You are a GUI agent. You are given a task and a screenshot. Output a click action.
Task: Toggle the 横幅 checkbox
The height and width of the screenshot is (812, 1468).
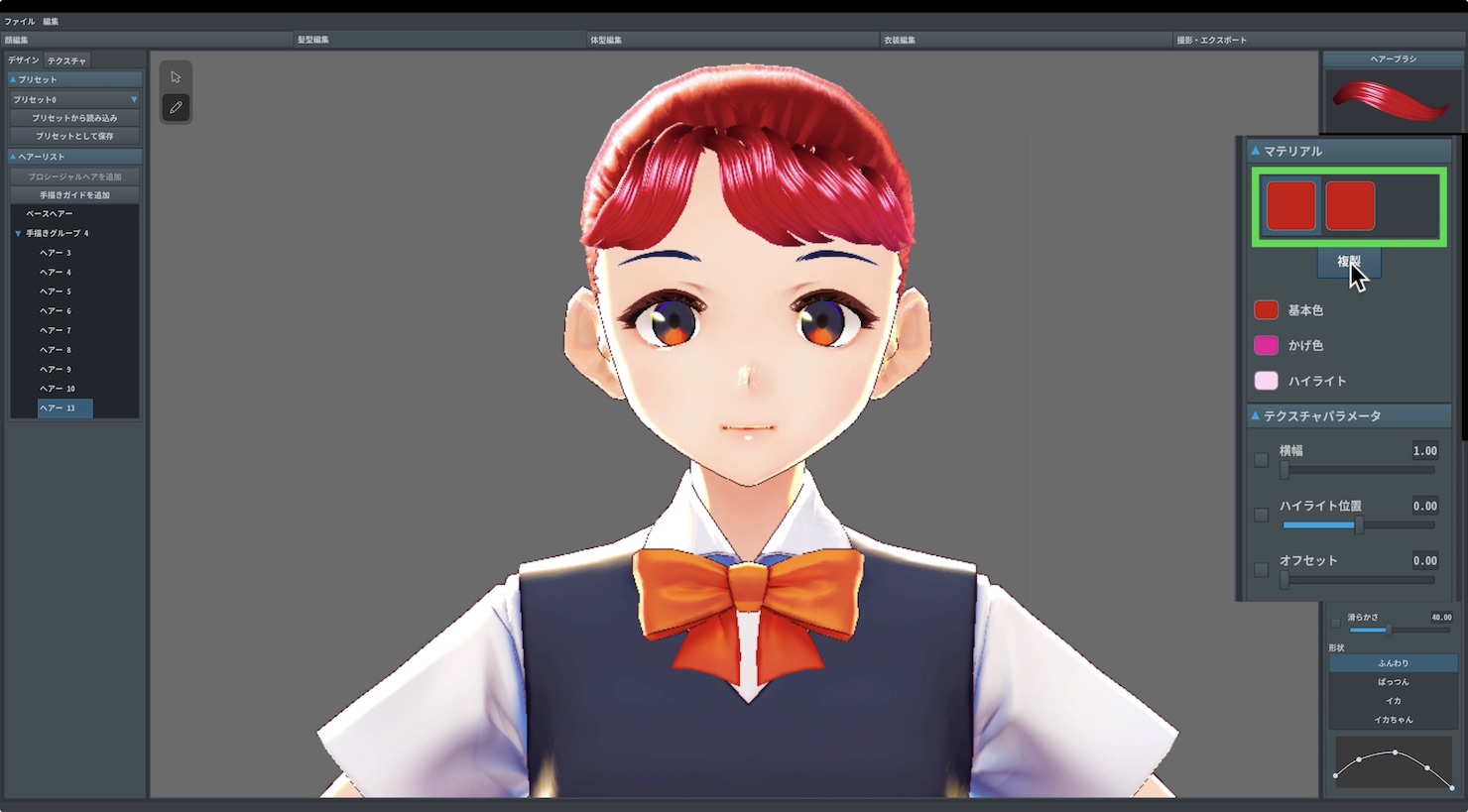pyautogui.click(x=1262, y=460)
